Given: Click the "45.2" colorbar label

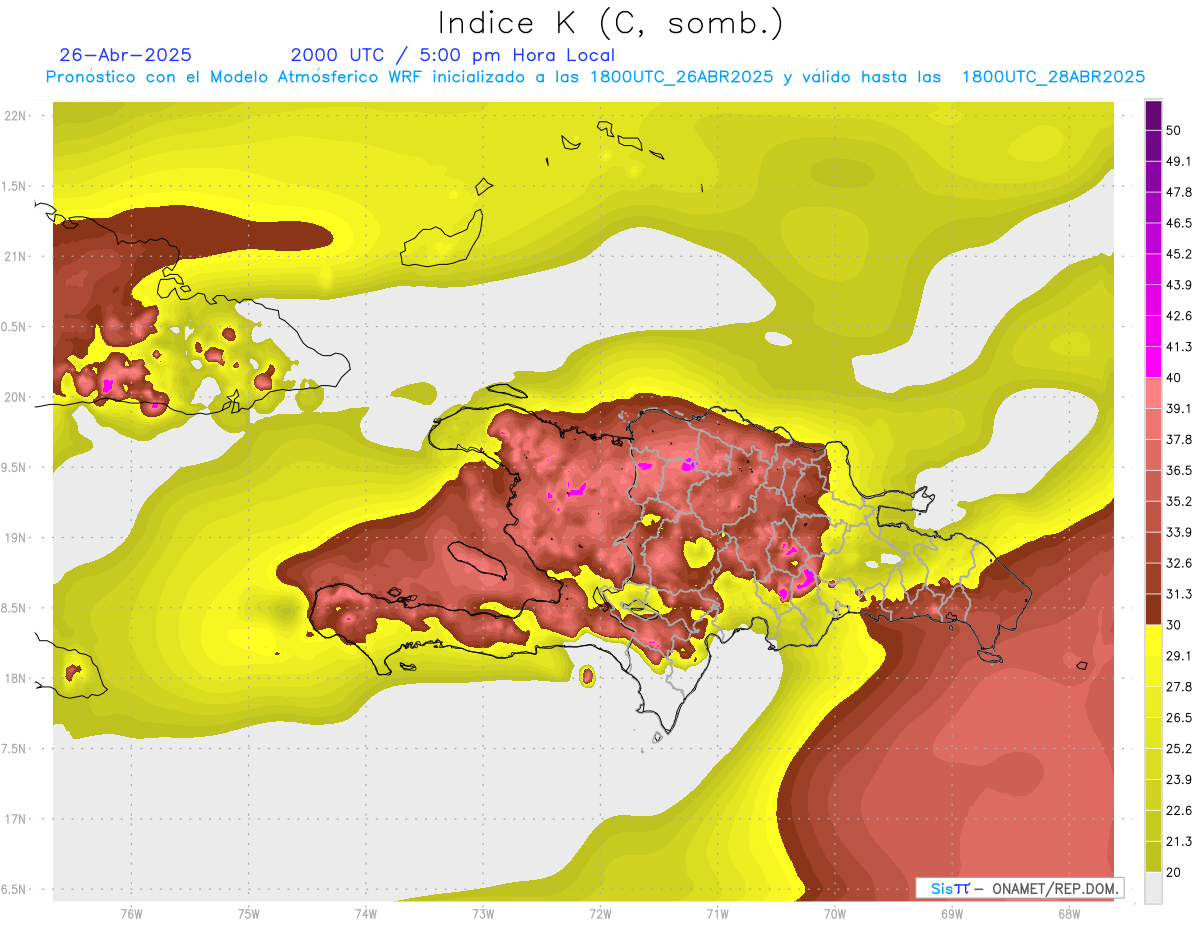Looking at the screenshot, I should pyautogui.click(x=1179, y=254).
